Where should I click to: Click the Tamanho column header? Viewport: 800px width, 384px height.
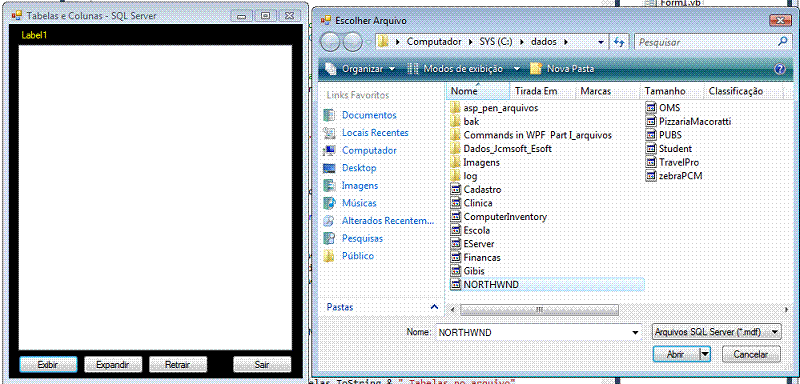[x=671, y=91]
